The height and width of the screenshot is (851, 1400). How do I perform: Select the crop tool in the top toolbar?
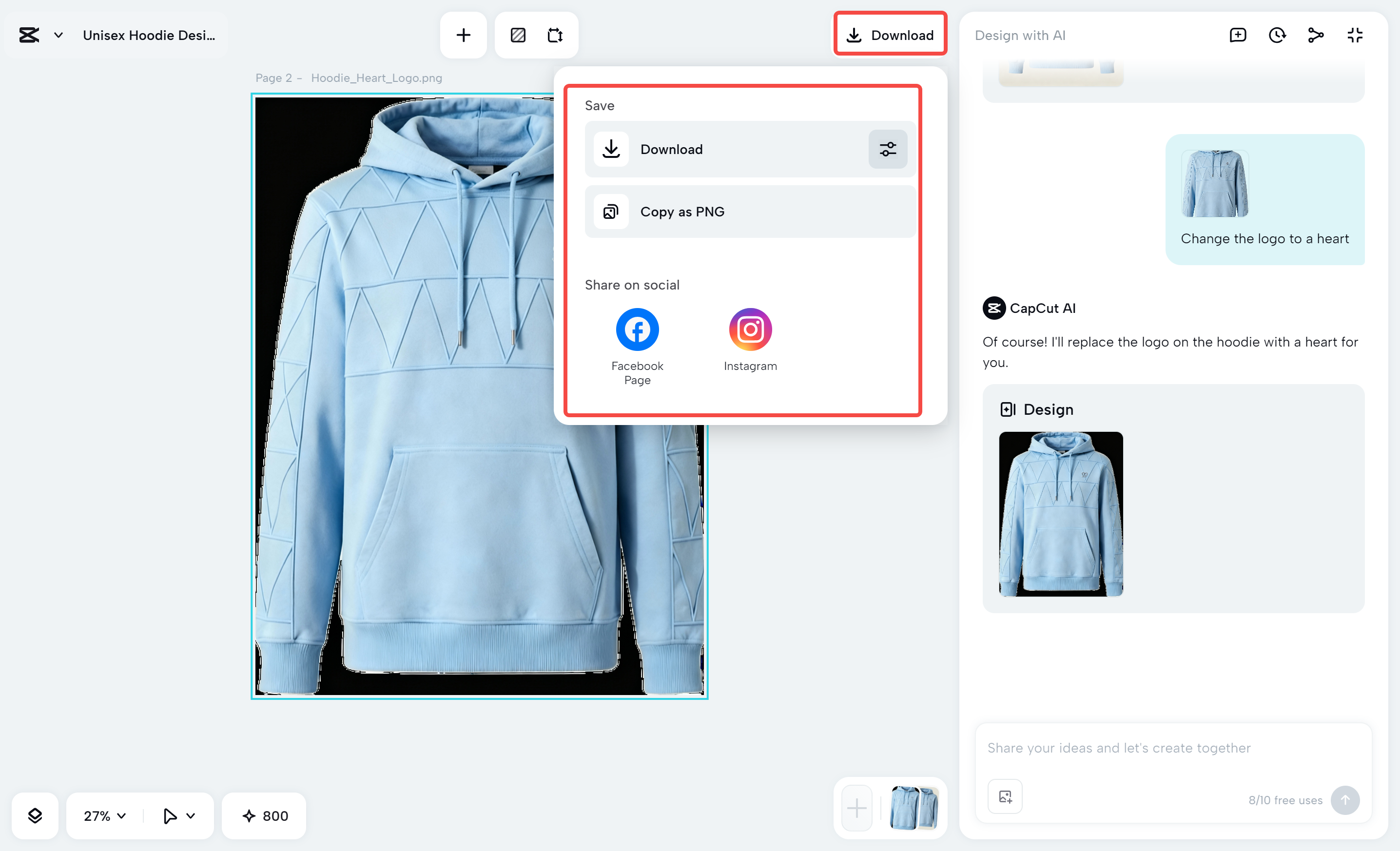click(555, 35)
